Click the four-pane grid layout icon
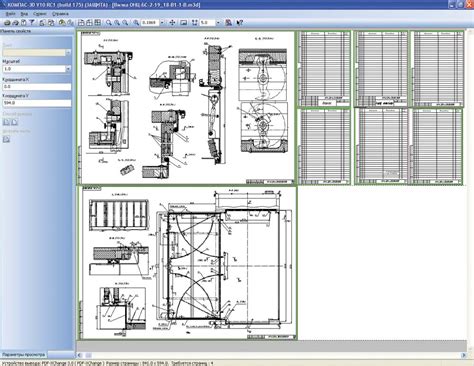 coord(98,23)
